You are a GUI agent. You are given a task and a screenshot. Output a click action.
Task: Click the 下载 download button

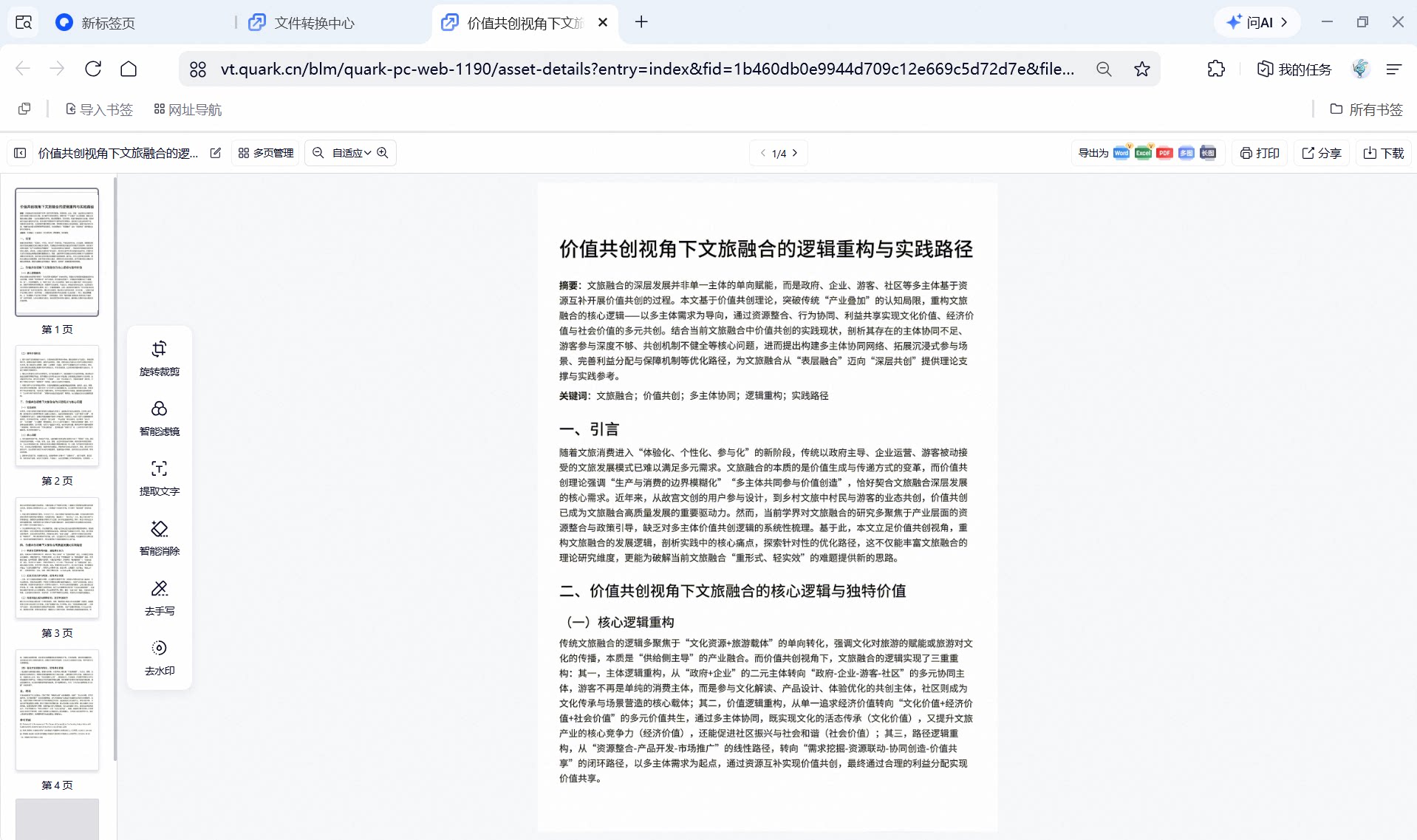(x=1384, y=153)
